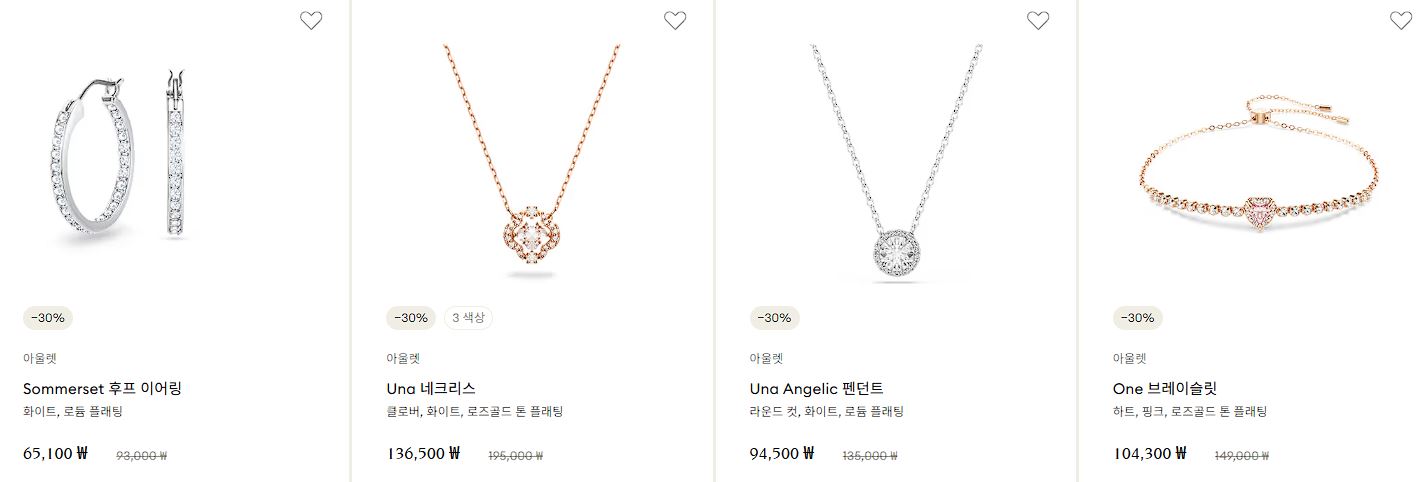Click the 136,500 ₩ price text
The image size is (1428, 482).
click(x=423, y=453)
